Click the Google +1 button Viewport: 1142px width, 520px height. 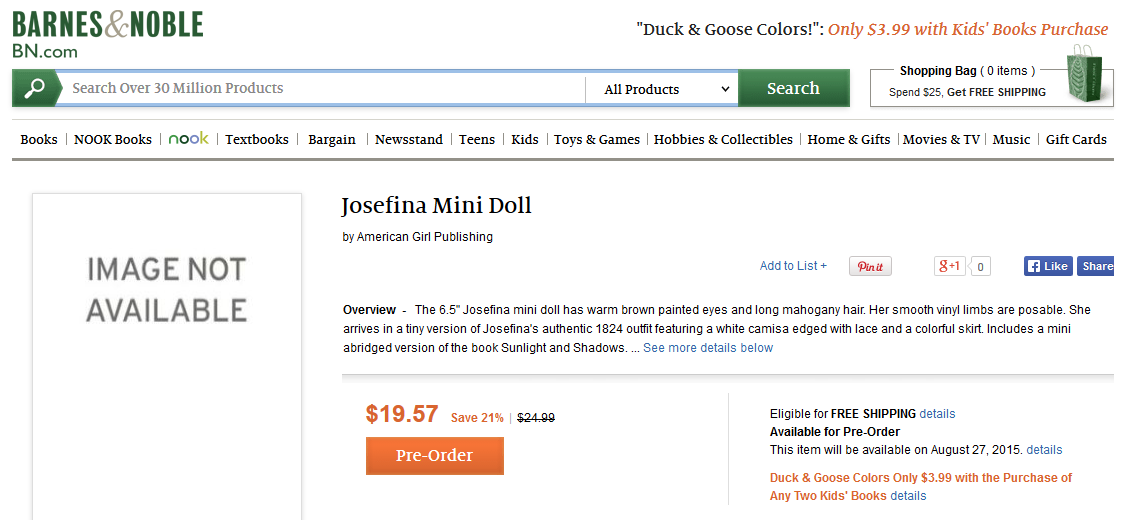coord(949,266)
